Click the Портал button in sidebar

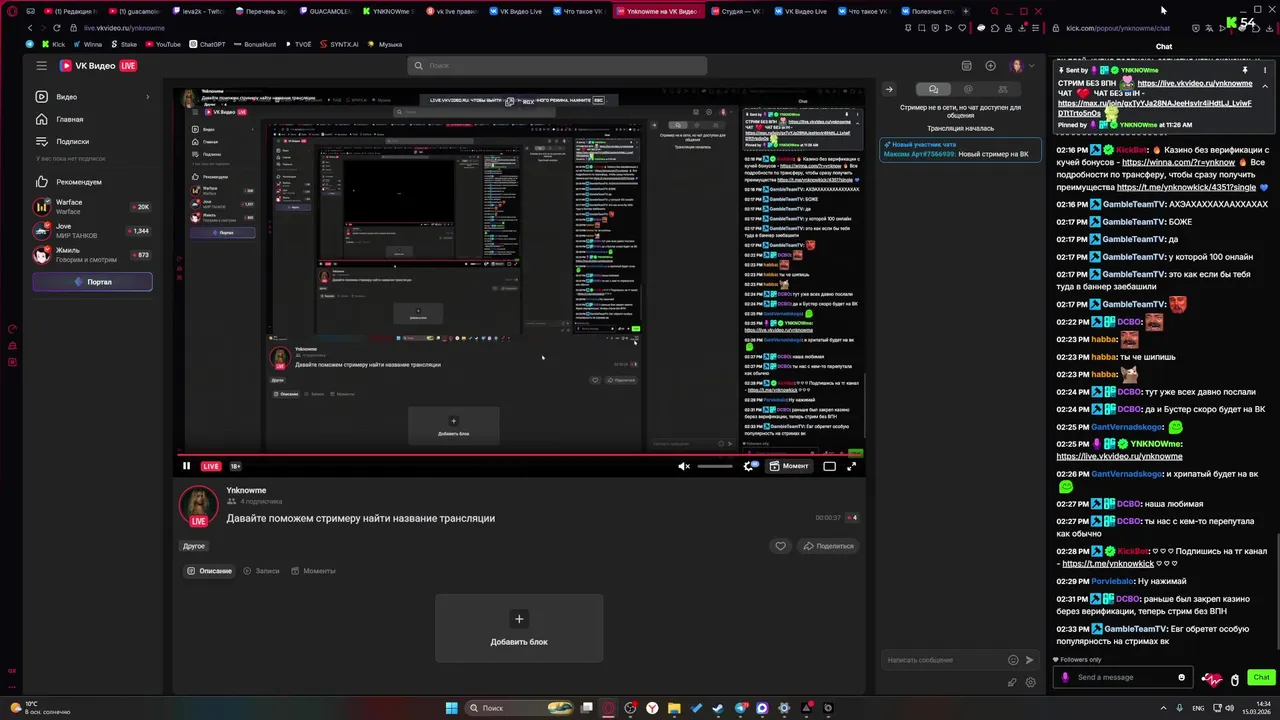point(92,282)
